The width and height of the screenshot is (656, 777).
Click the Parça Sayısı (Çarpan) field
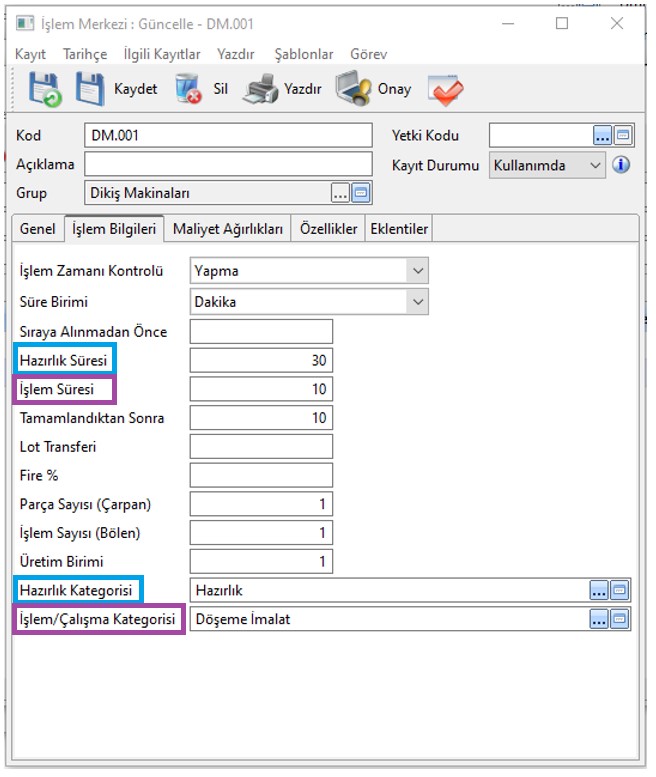click(x=261, y=504)
